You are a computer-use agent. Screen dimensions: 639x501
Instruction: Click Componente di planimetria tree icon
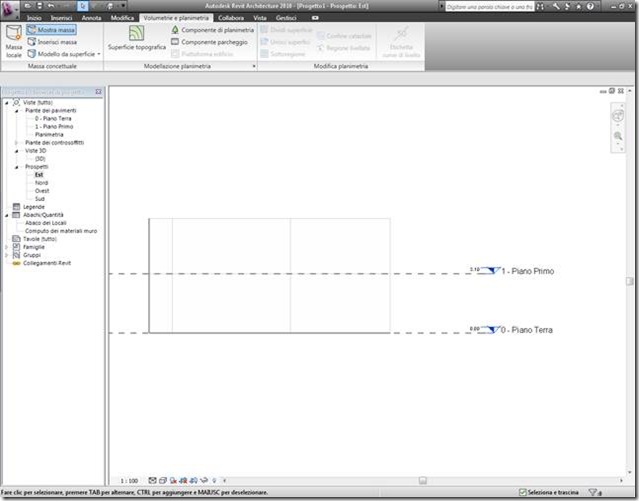[x=175, y=30]
